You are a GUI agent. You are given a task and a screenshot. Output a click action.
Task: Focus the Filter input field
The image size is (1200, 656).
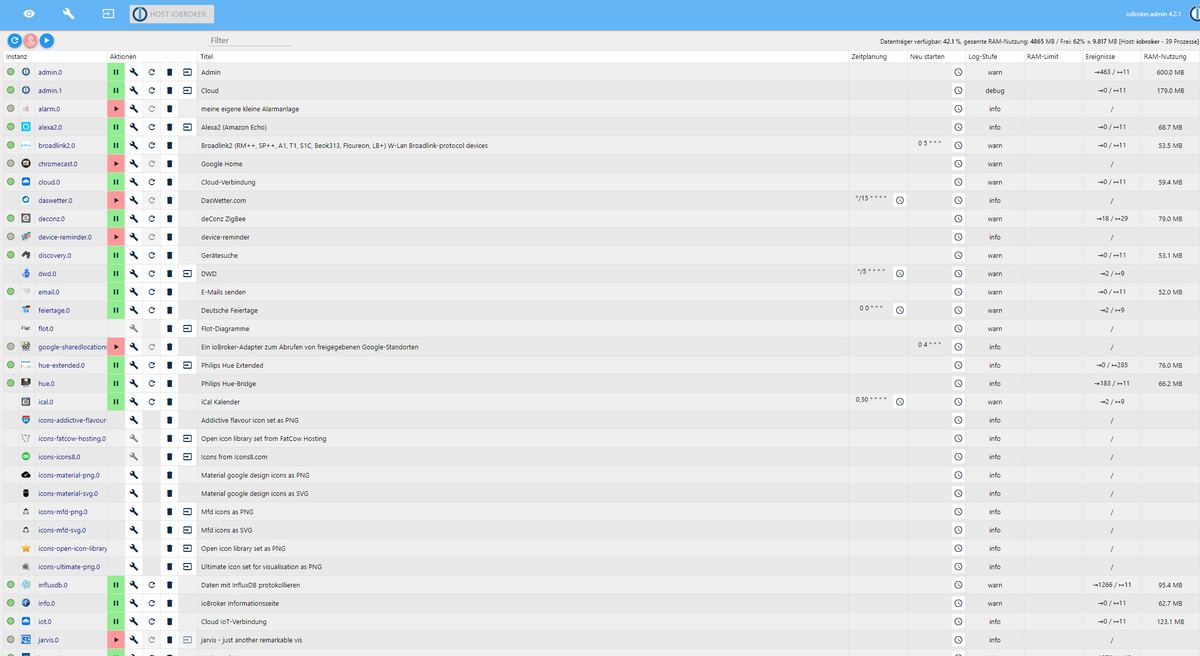point(250,40)
